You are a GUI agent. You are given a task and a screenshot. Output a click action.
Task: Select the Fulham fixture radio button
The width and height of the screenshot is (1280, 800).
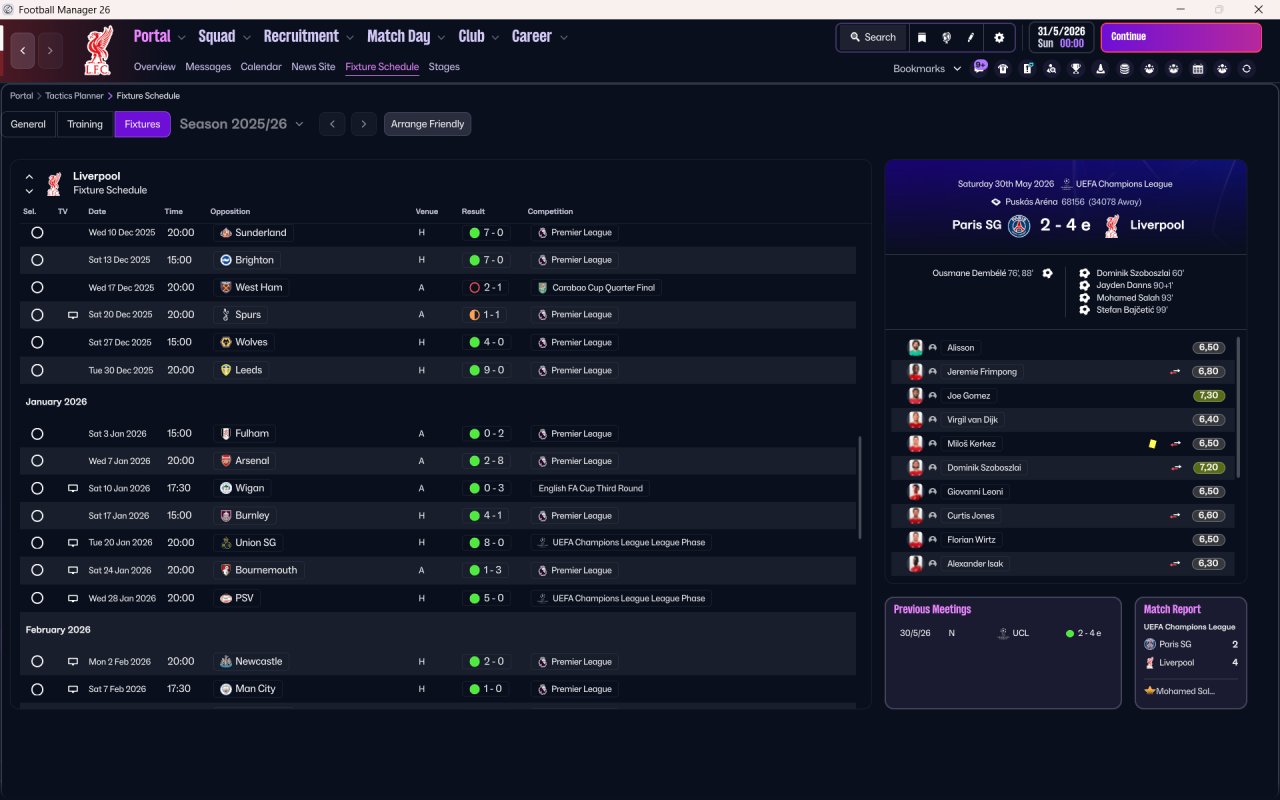(37, 434)
